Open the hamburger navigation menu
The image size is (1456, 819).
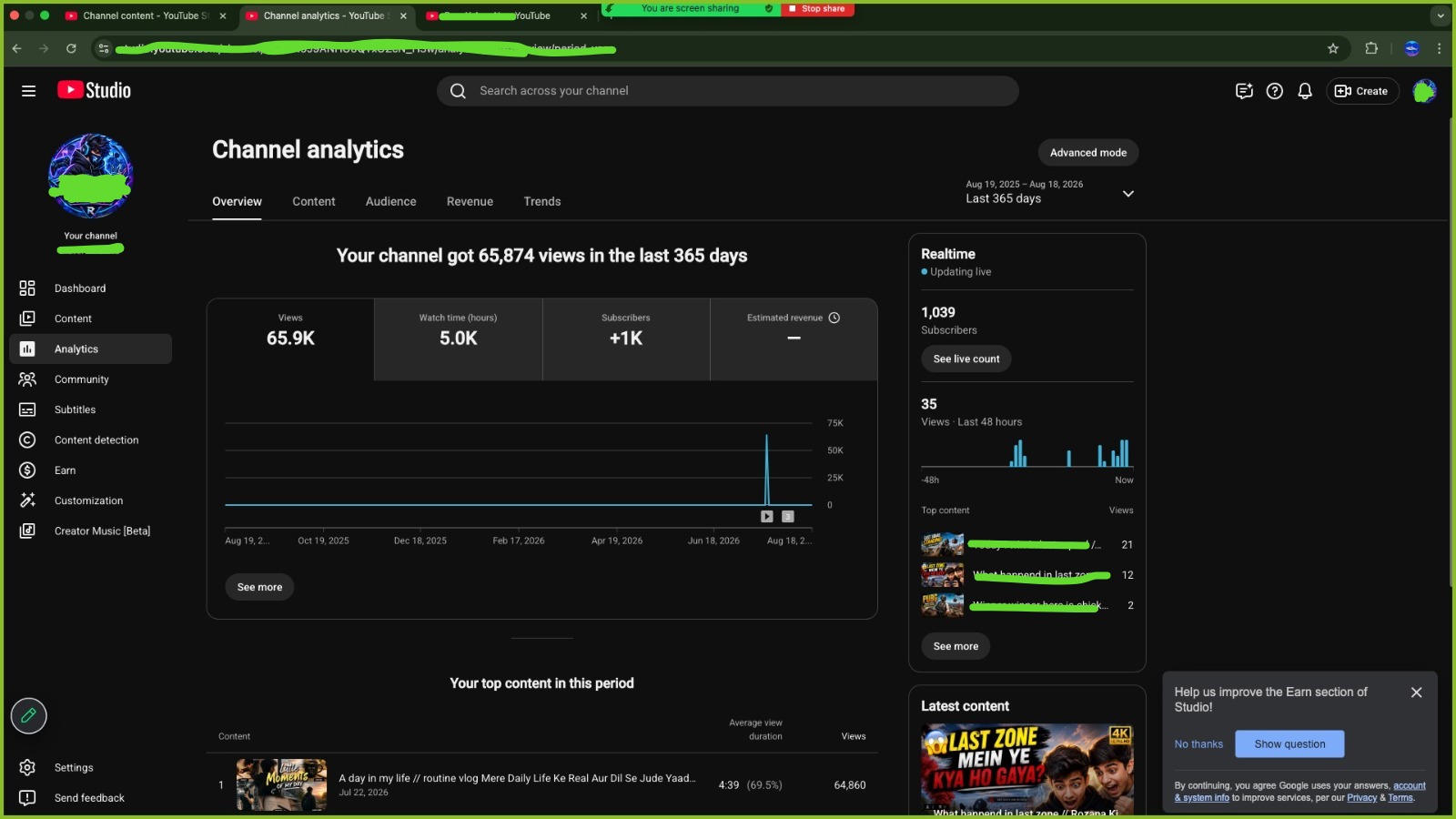(x=28, y=91)
